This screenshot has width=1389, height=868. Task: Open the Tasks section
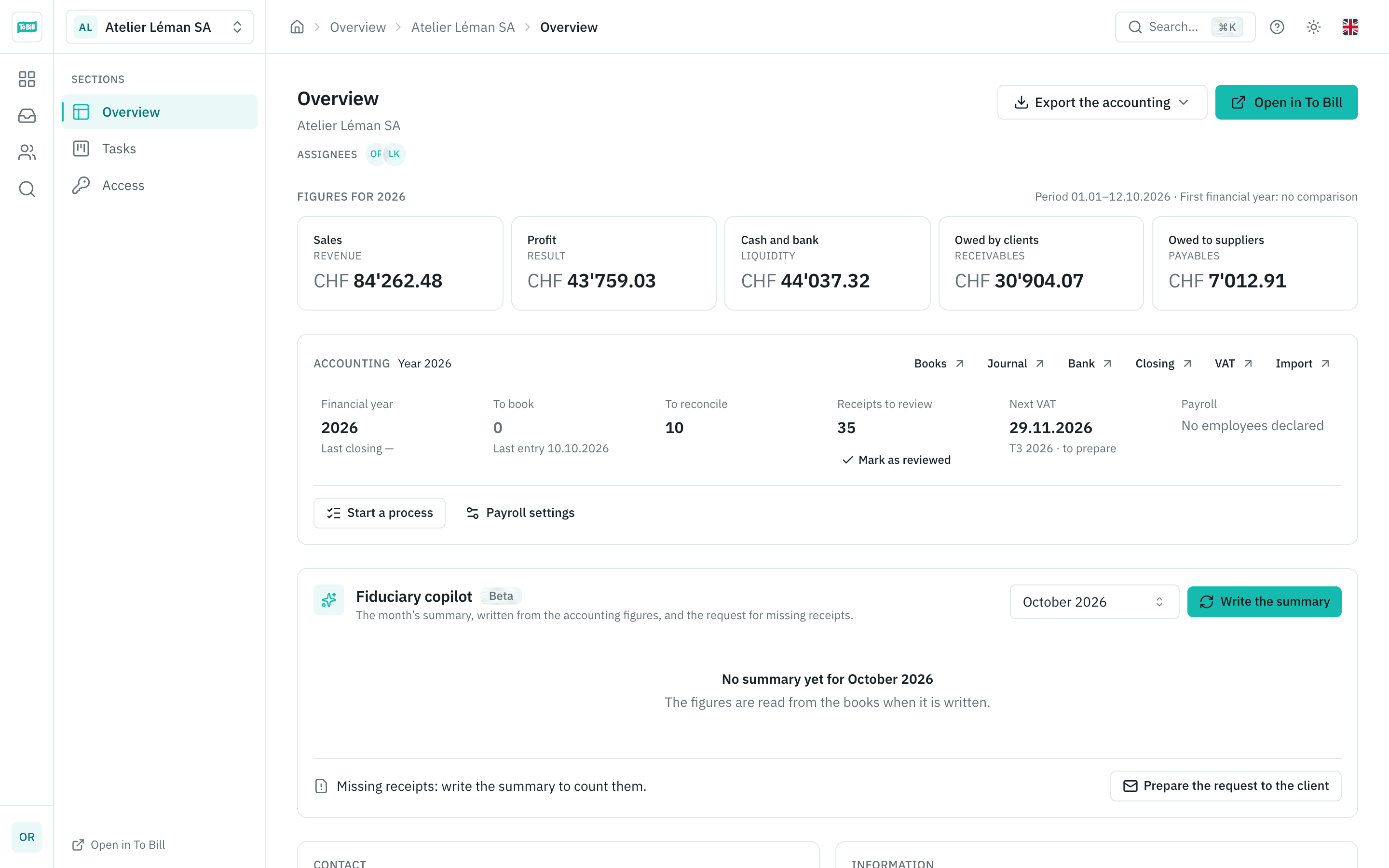pos(160,149)
